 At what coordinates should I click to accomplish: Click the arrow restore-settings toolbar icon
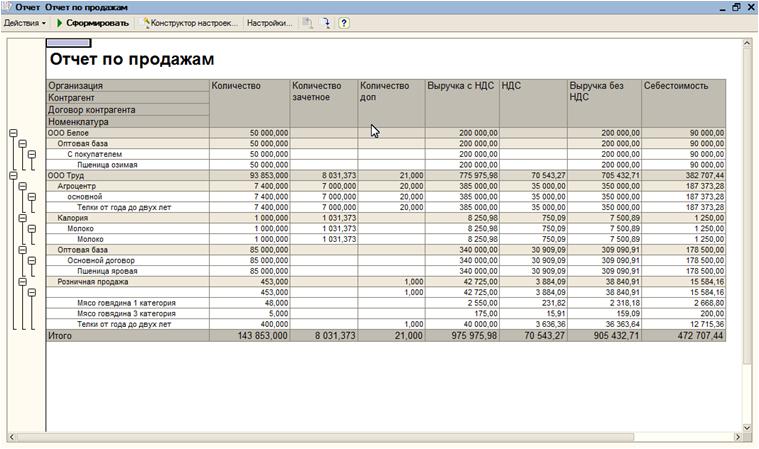pos(327,23)
